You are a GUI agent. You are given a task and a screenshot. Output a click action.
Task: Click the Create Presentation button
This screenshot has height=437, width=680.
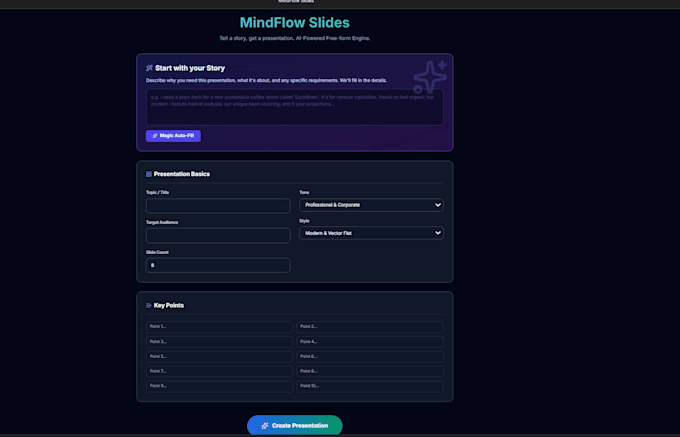coord(295,426)
